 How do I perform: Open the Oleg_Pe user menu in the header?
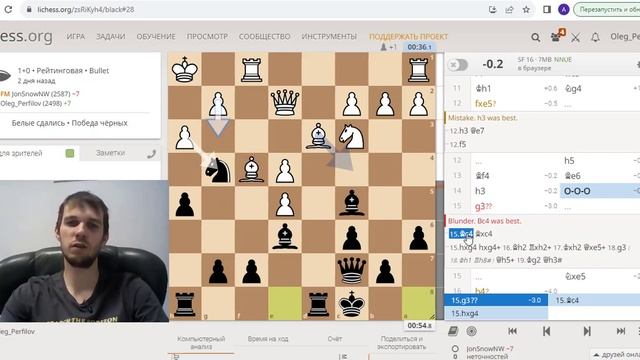(625, 37)
